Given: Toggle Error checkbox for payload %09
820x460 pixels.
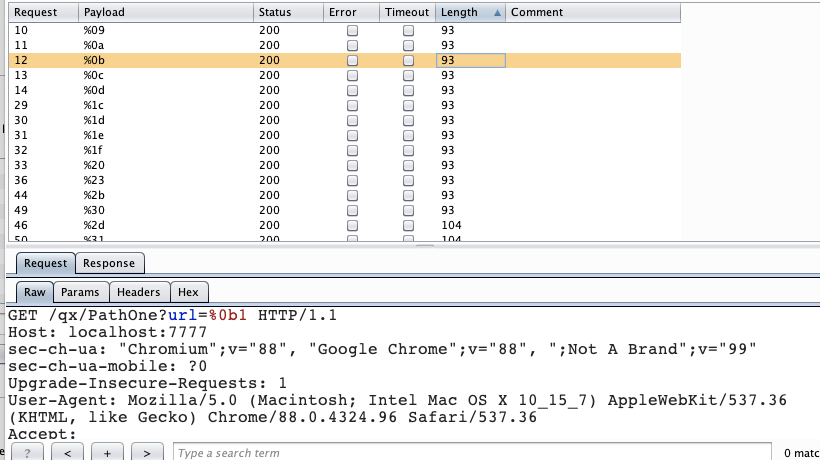Looking at the screenshot, I should (352, 30).
